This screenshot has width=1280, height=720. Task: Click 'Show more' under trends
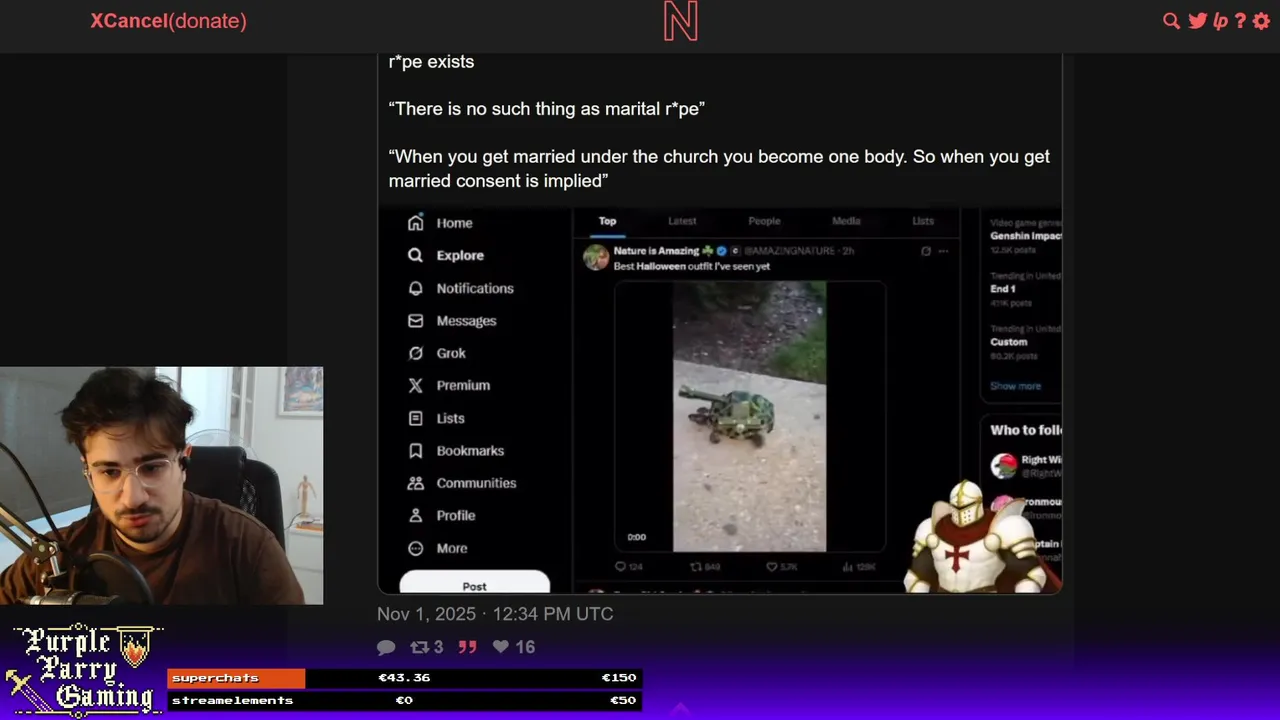click(1015, 386)
